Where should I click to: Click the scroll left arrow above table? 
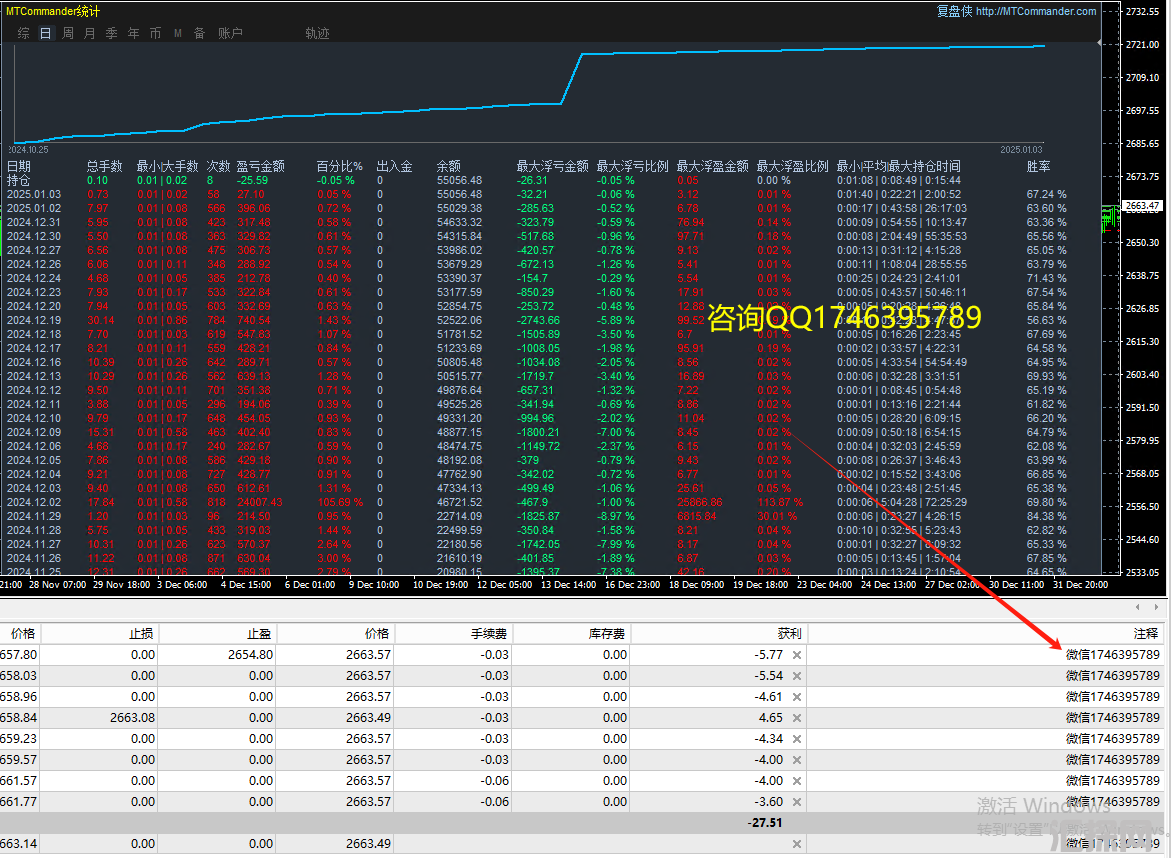pyautogui.click(x=1139, y=607)
